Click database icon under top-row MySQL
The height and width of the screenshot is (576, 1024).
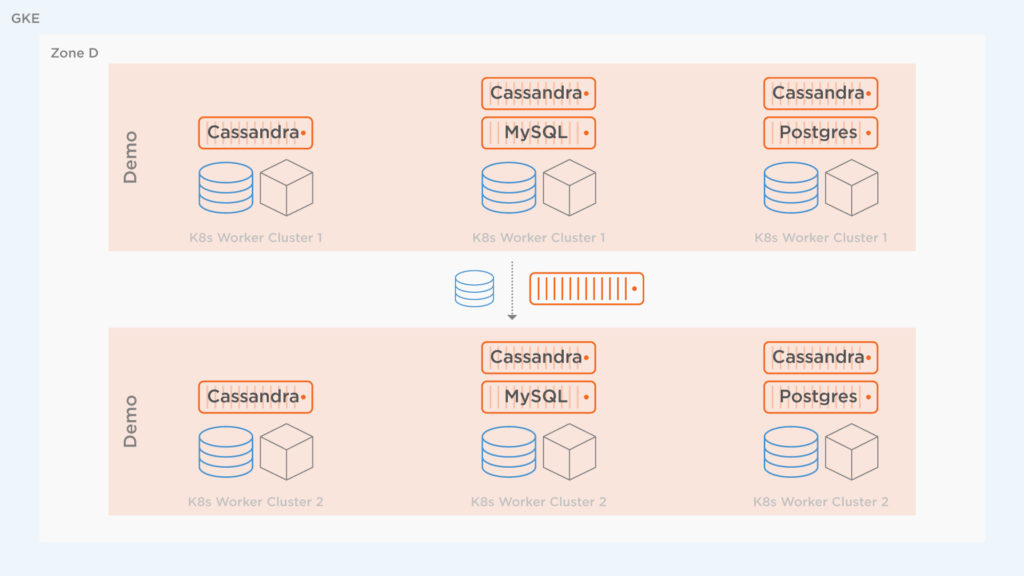(x=509, y=188)
